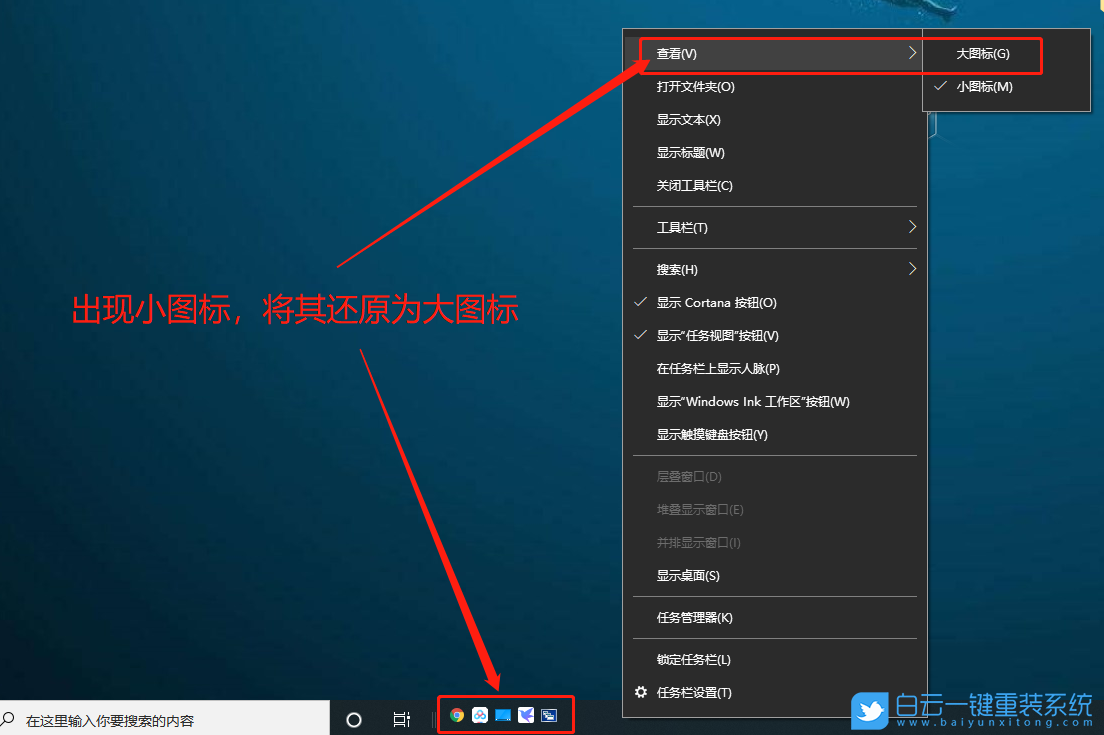Launch the blue bird app from quick launch

point(526,714)
